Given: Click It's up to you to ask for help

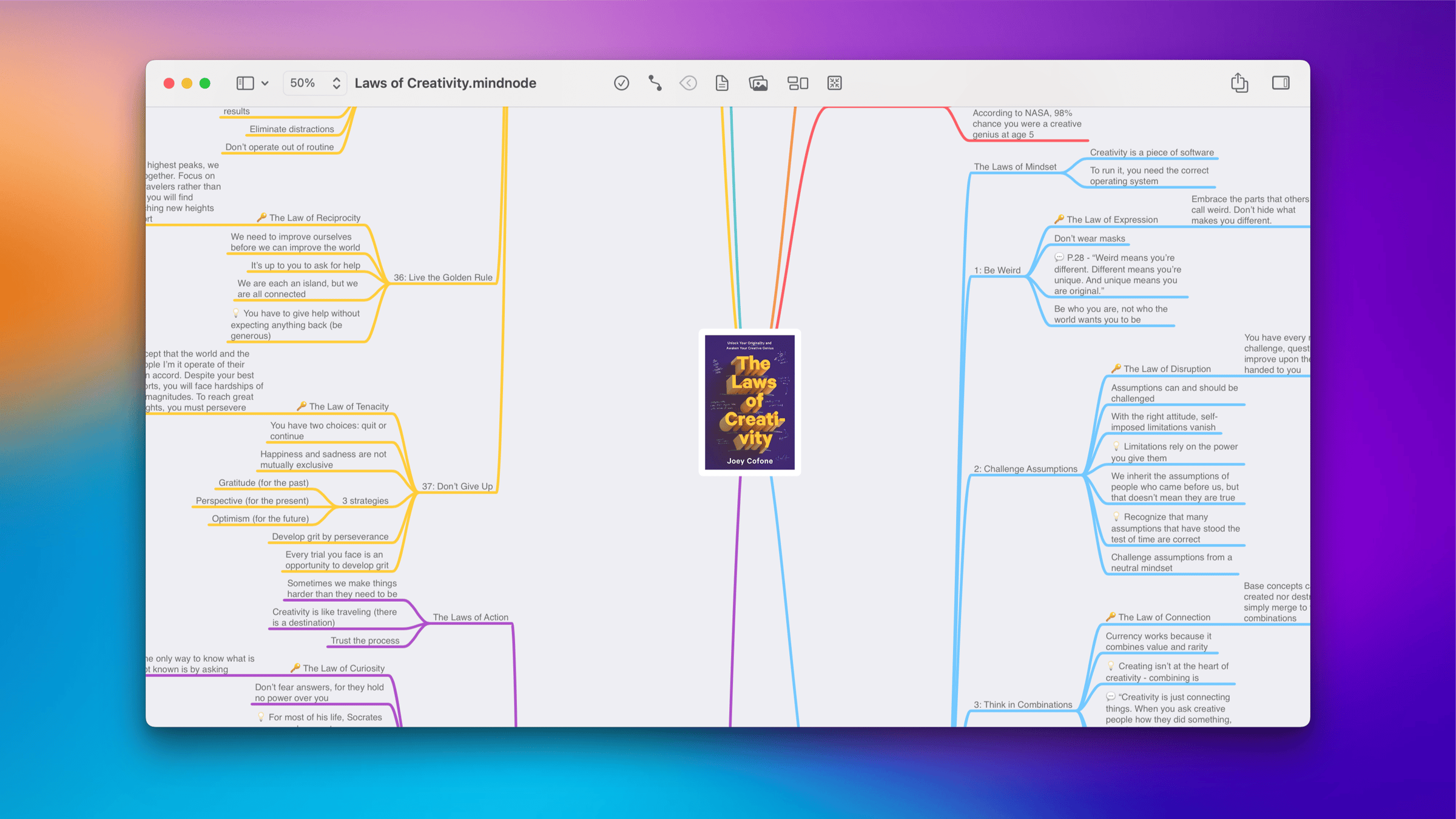Looking at the screenshot, I should click(306, 265).
